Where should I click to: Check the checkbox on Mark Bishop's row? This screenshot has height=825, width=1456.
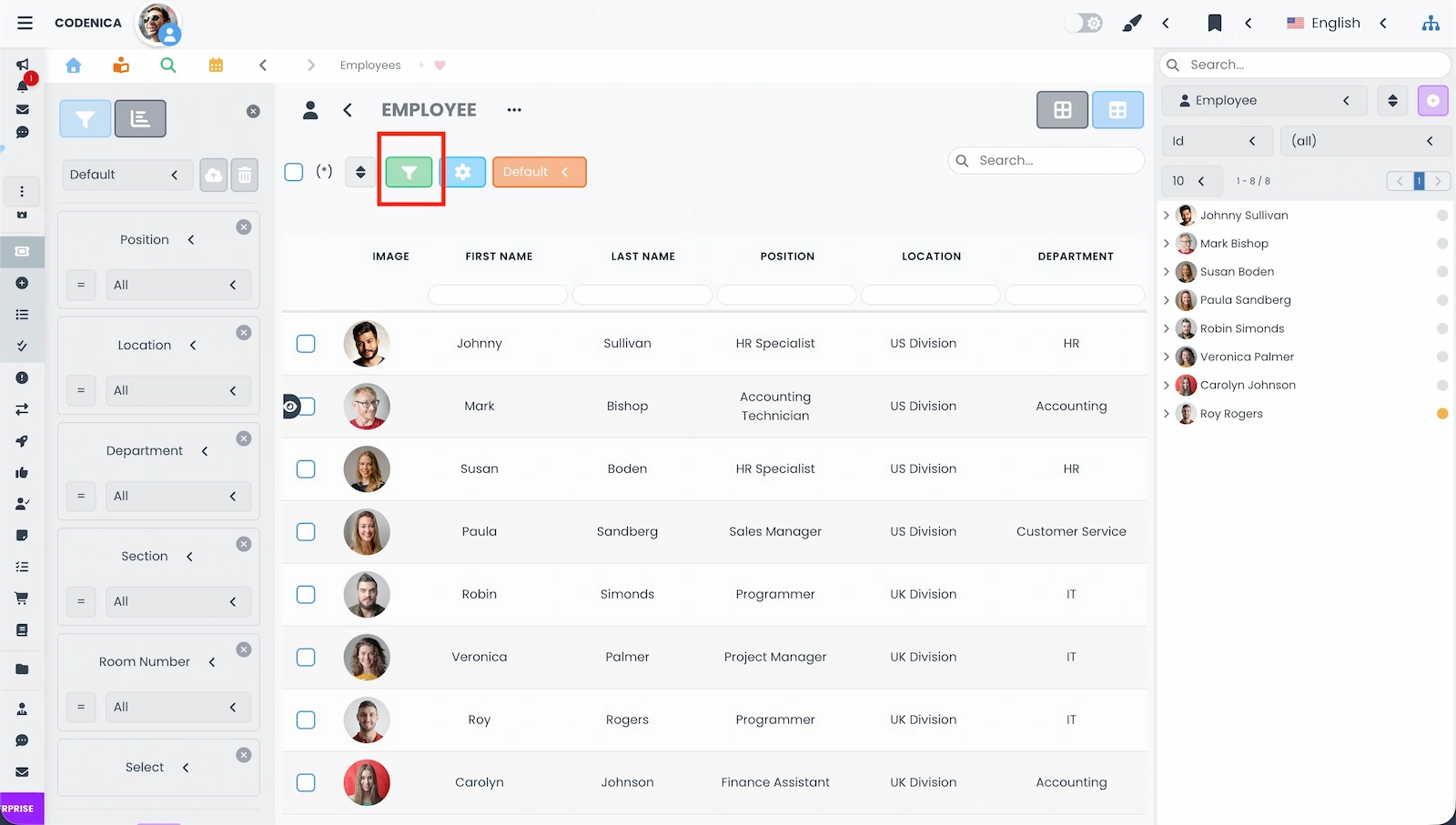click(x=306, y=407)
